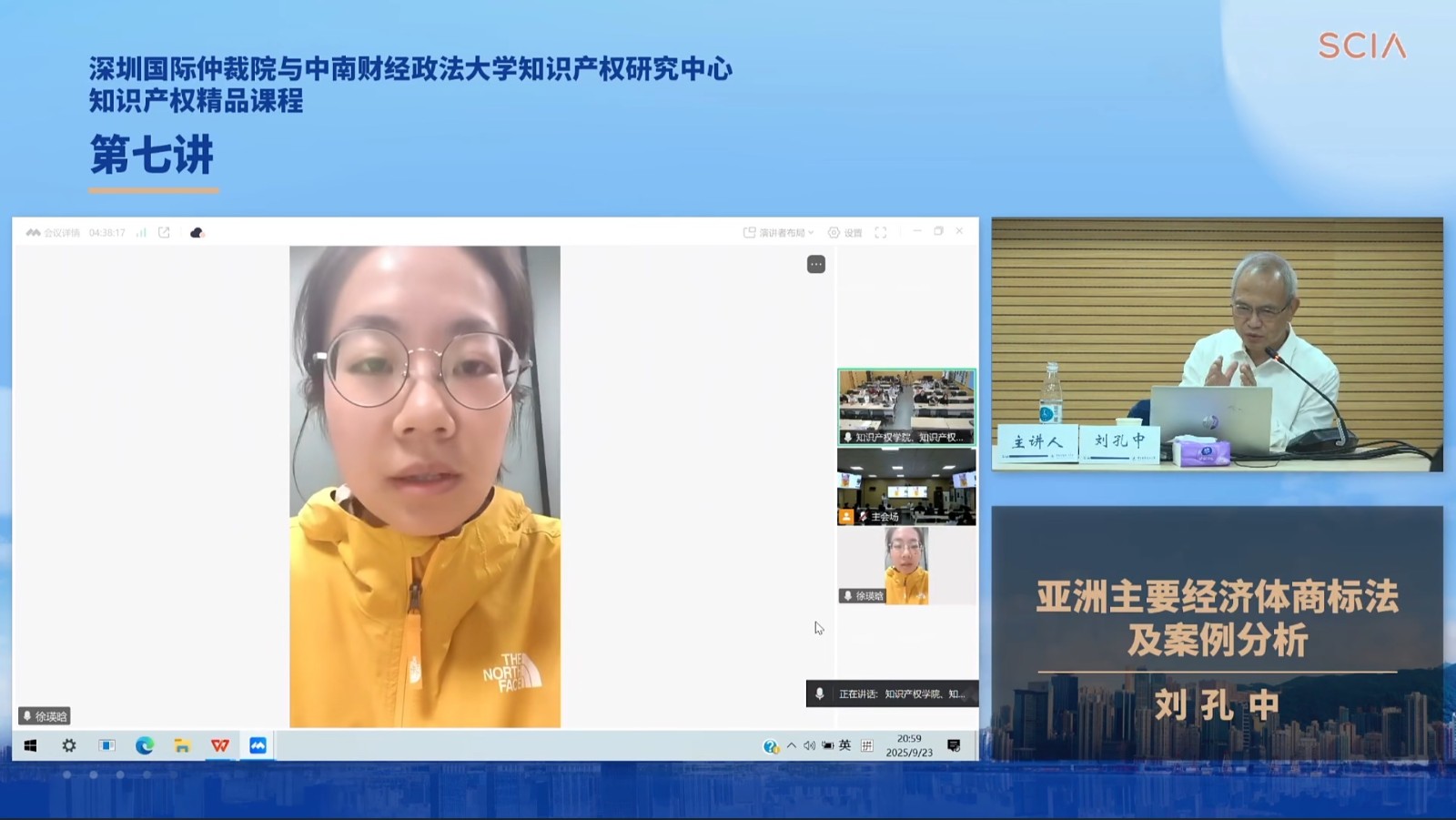The width and height of the screenshot is (1456, 820).
Task: Click the 正在讲话 speaking indicator bar
Action: (x=887, y=693)
